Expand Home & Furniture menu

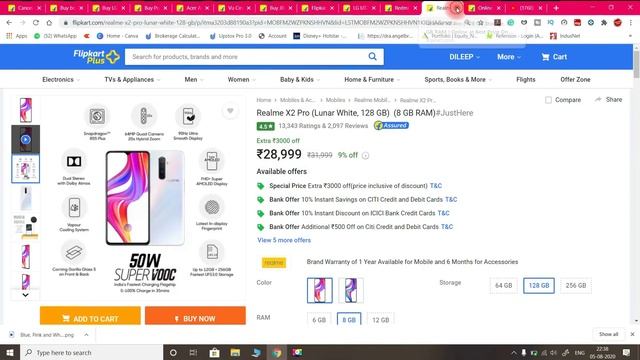tap(372, 80)
